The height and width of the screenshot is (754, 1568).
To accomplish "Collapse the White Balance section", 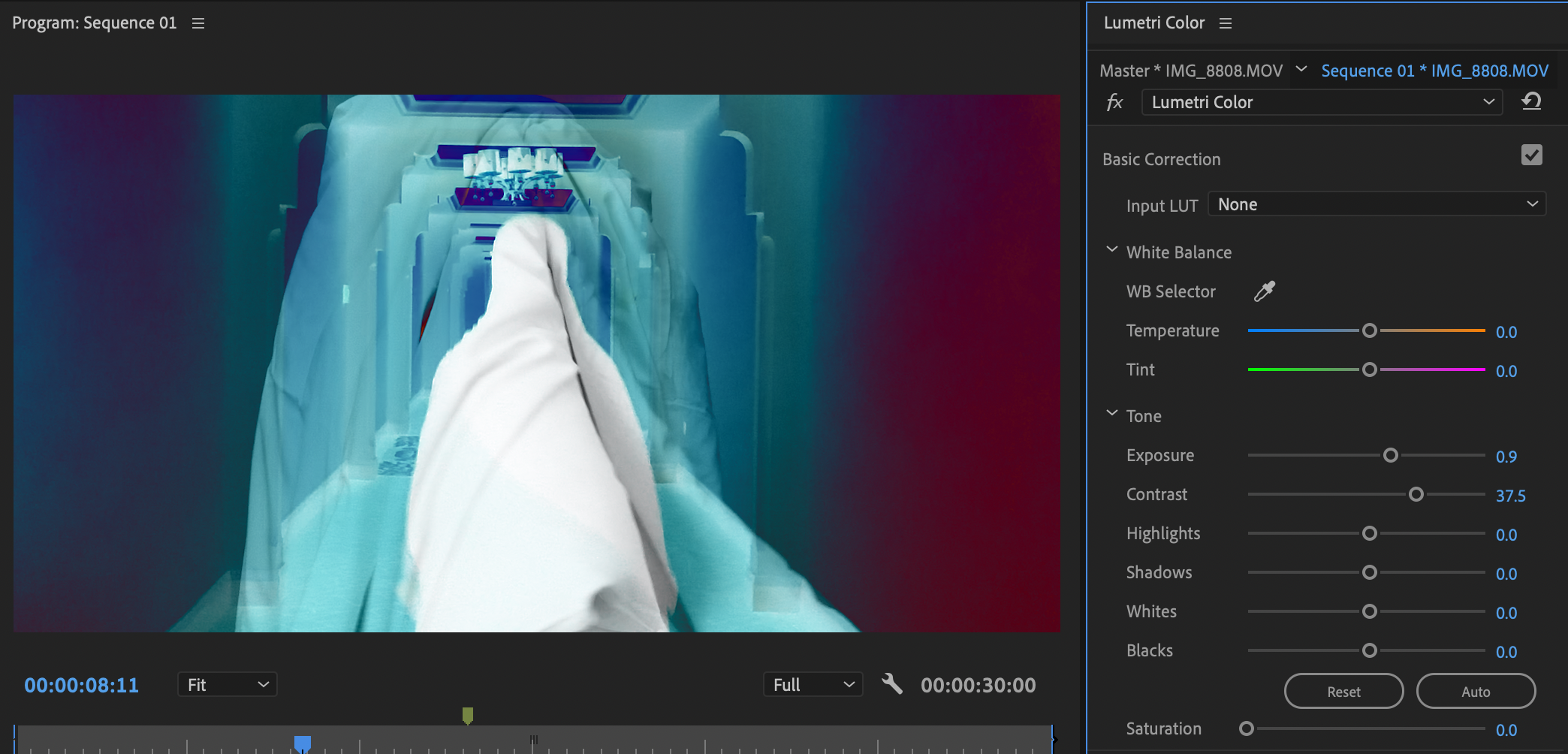I will [1112, 251].
